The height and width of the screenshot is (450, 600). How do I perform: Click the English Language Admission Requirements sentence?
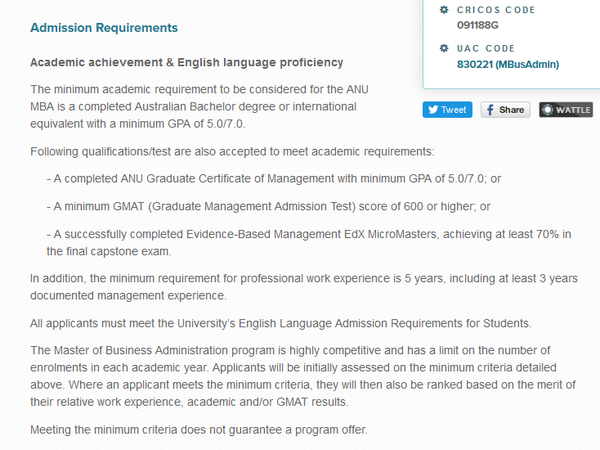(281, 324)
